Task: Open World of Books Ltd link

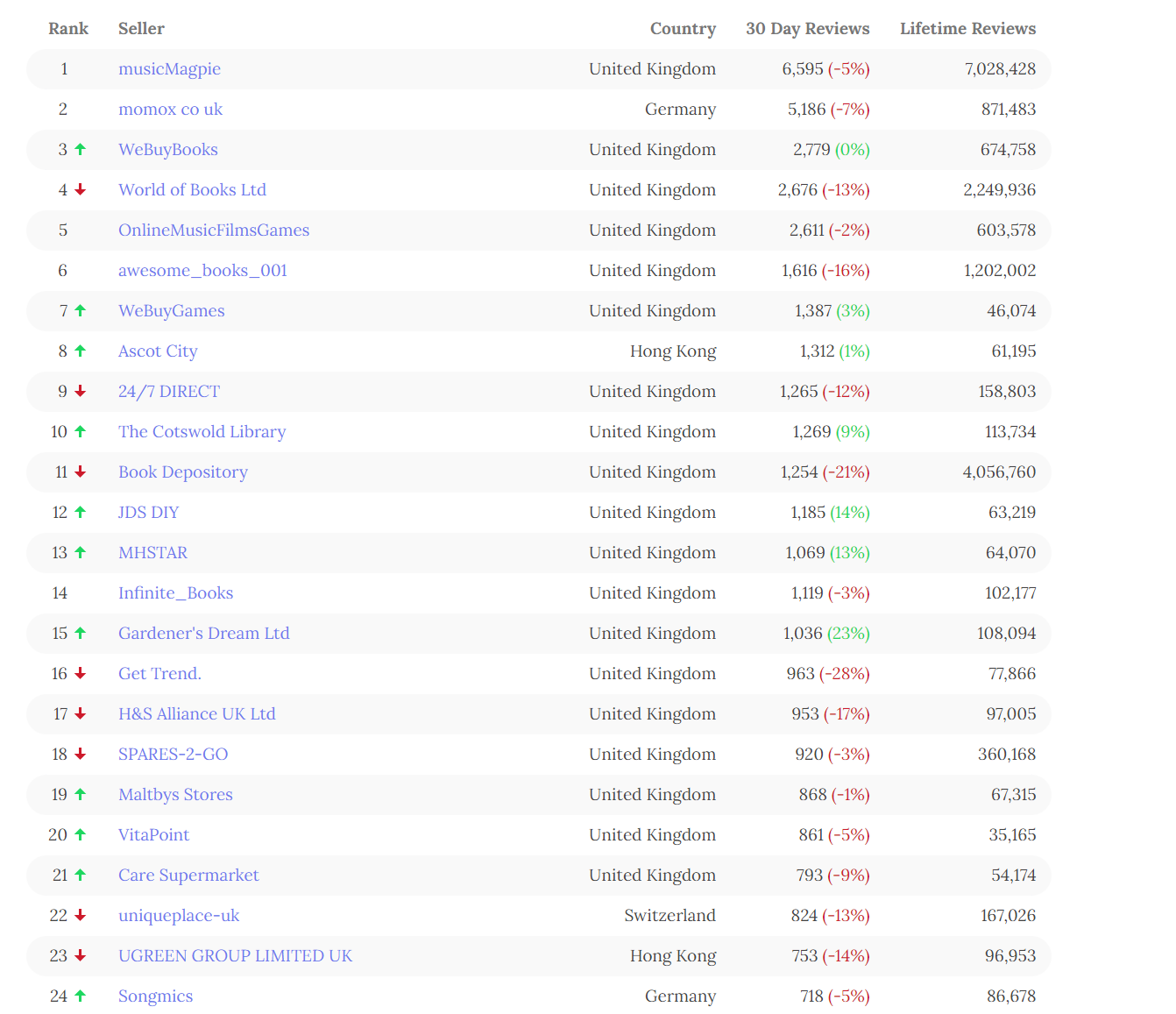Action: tap(192, 190)
